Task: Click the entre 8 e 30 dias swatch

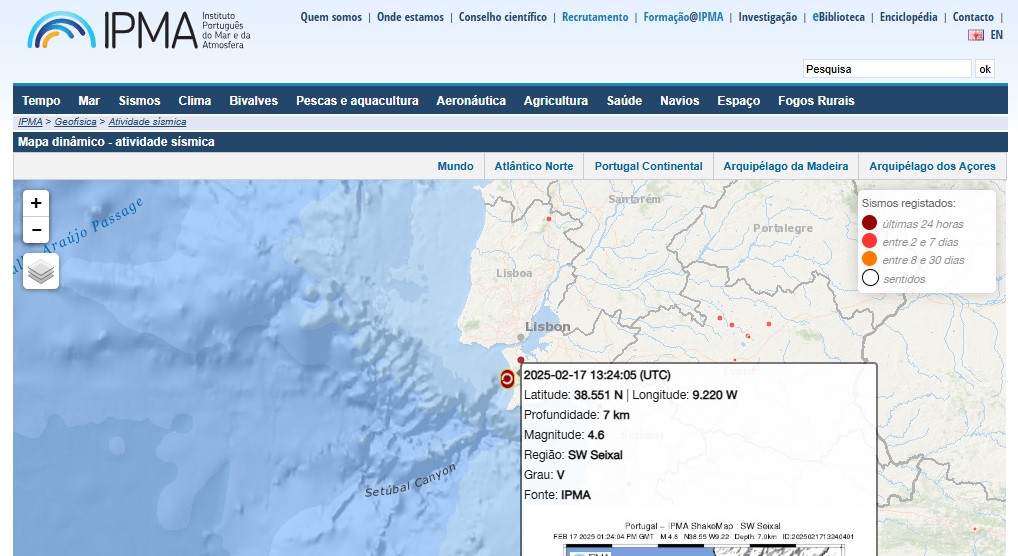Action: (x=869, y=259)
